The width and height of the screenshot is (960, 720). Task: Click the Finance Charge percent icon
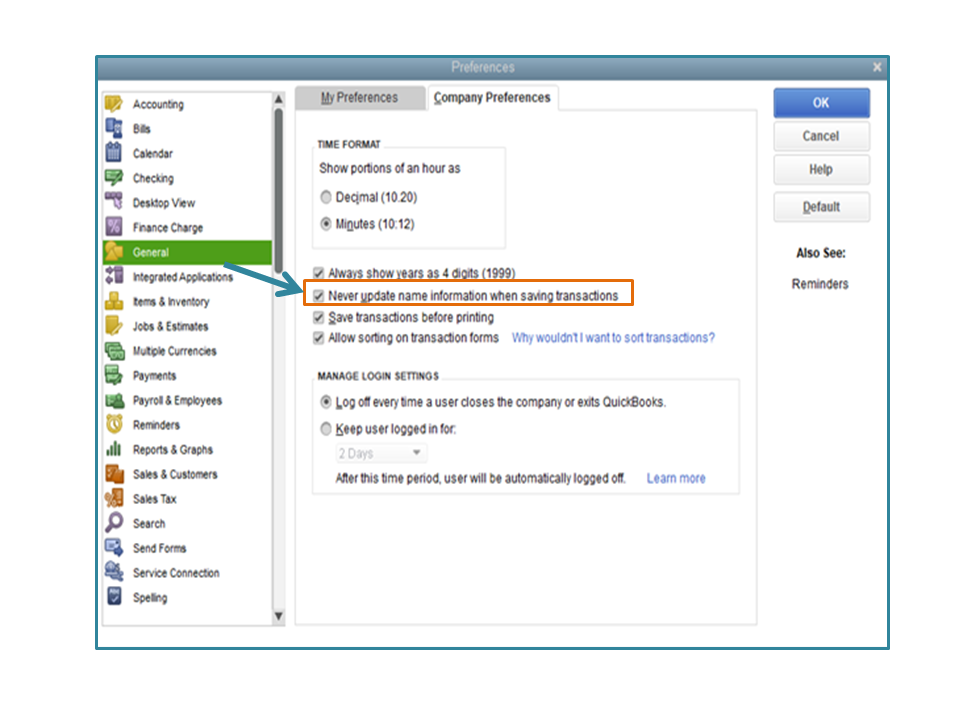113,227
